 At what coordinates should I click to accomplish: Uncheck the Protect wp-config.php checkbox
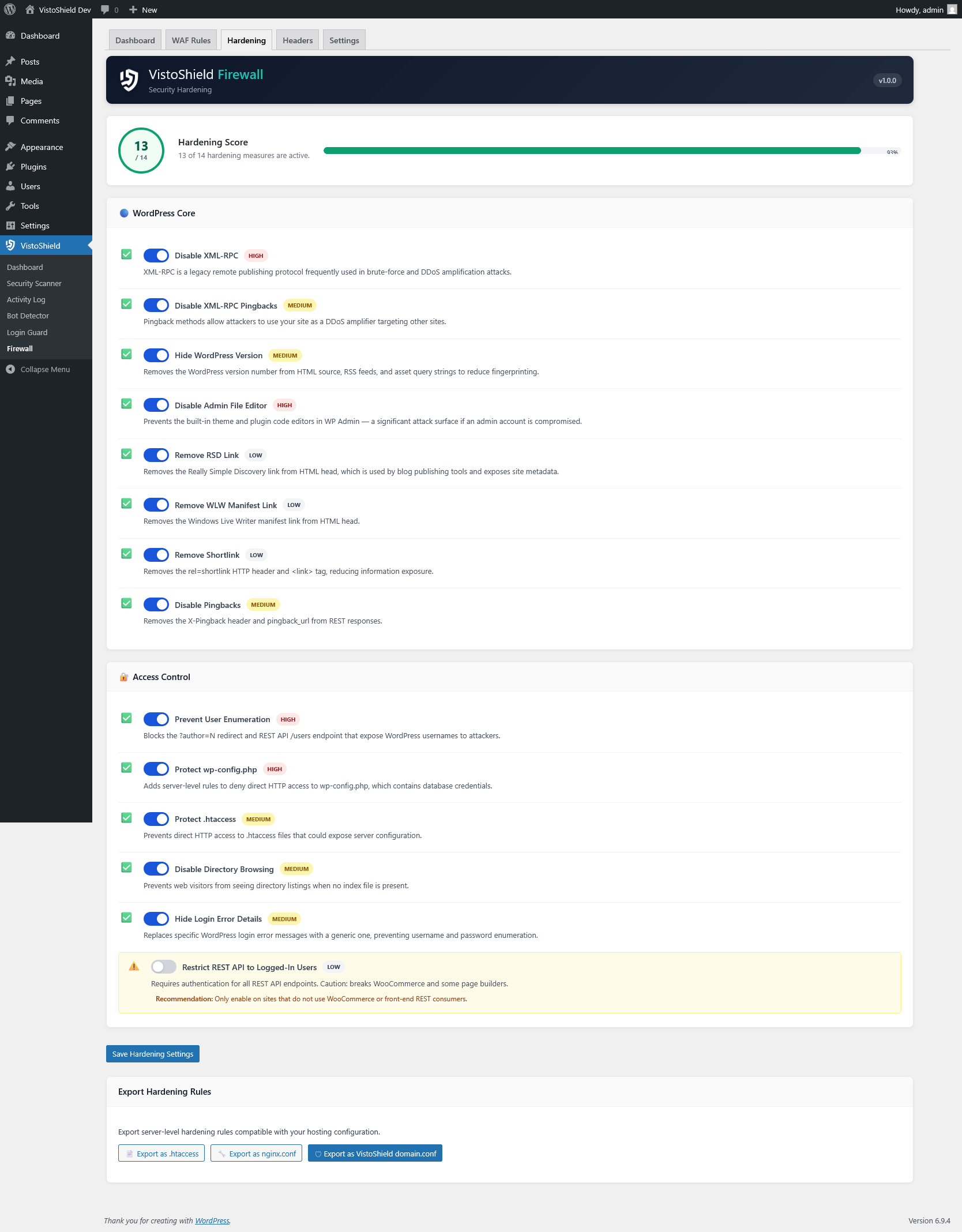(x=126, y=768)
